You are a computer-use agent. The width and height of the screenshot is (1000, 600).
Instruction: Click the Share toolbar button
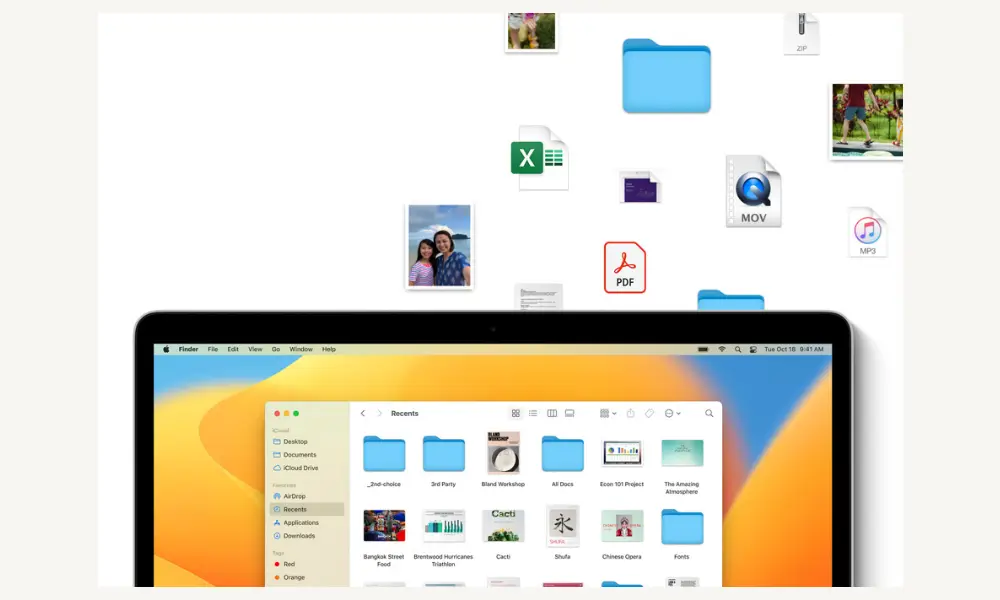click(630, 413)
